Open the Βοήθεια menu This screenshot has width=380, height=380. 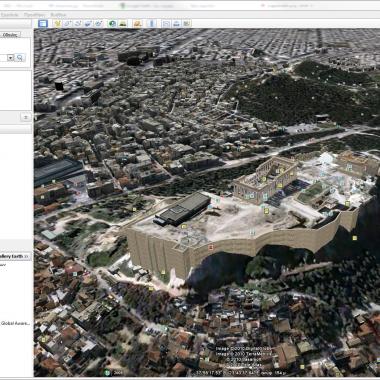[58, 15]
